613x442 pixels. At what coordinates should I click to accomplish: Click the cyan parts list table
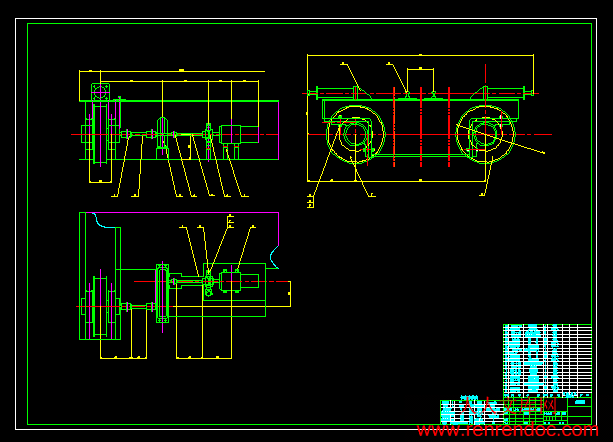click(x=547, y=360)
